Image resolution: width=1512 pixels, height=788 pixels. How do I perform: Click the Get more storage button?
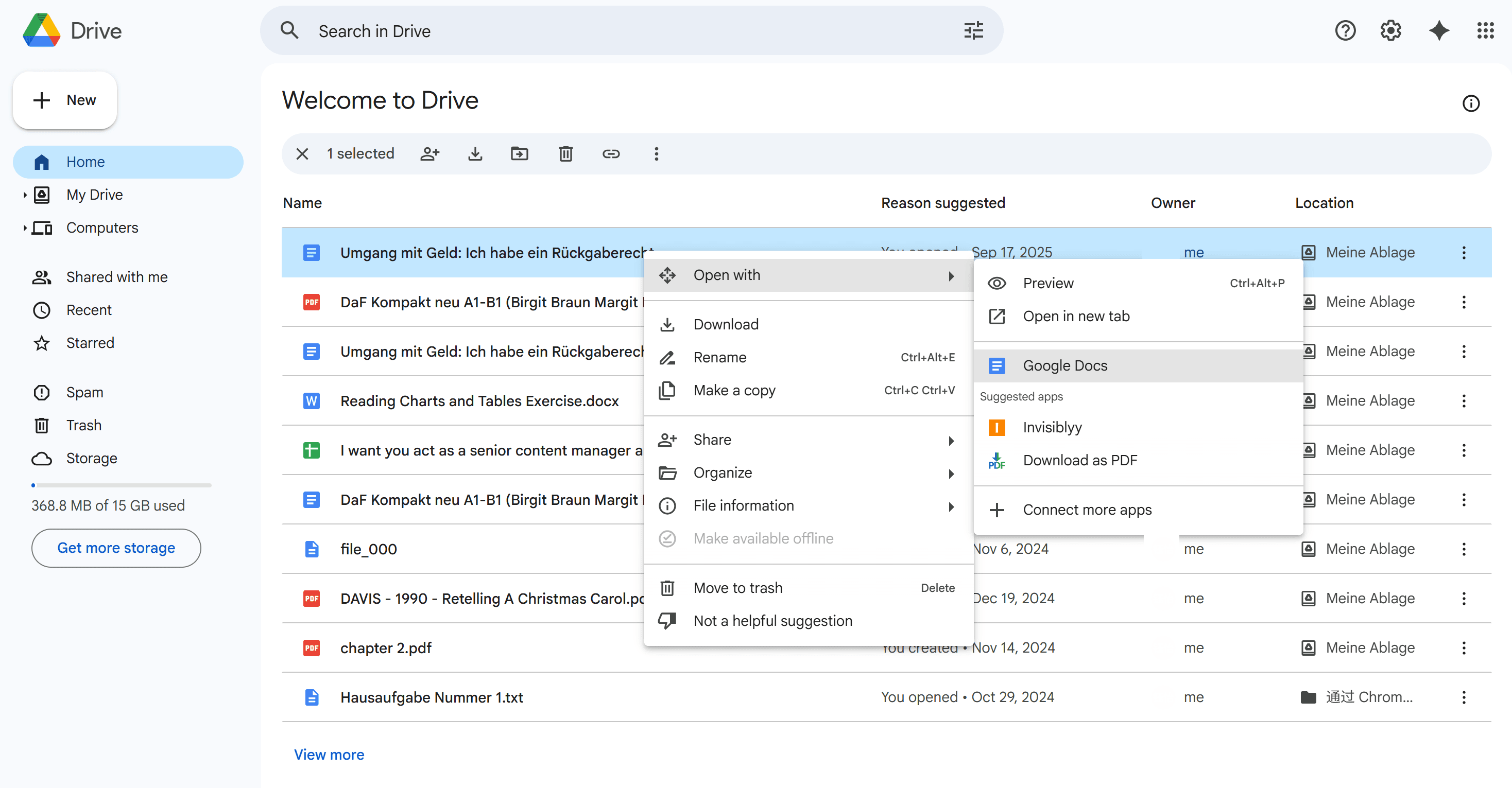tap(116, 548)
